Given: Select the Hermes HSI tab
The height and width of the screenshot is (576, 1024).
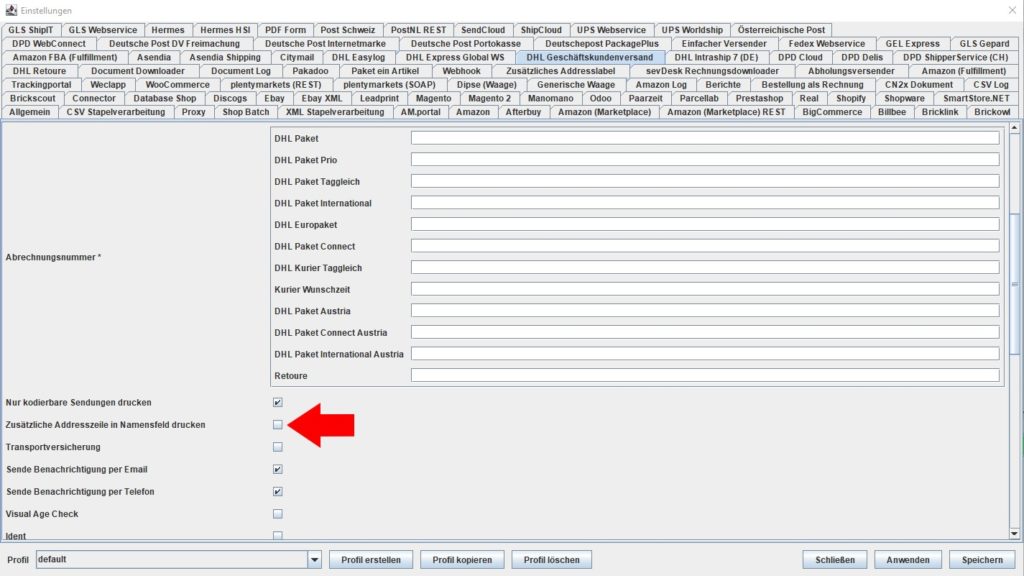Looking at the screenshot, I should pyautogui.click(x=225, y=30).
